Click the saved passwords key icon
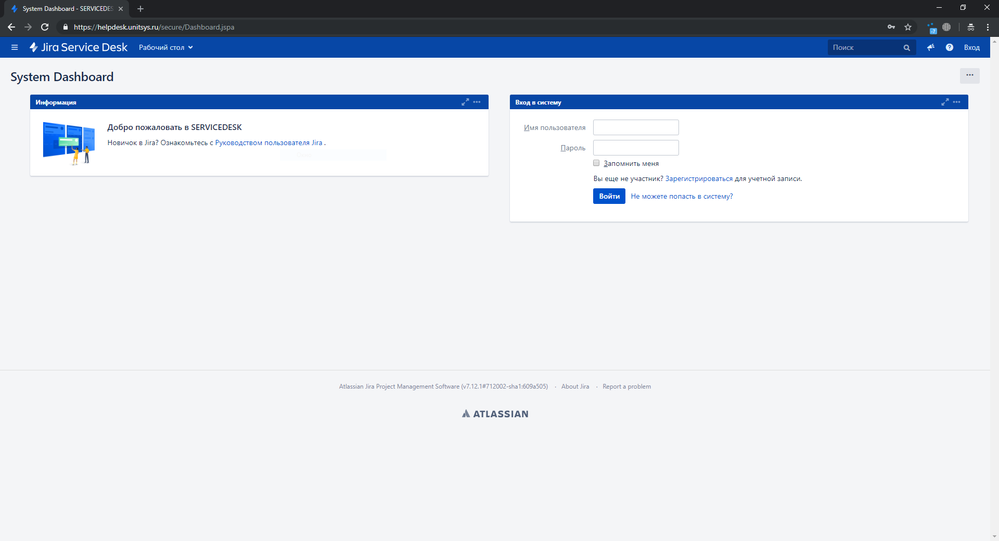The height and width of the screenshot is (541, 999). pyautogui.click(x=891, y=27)
